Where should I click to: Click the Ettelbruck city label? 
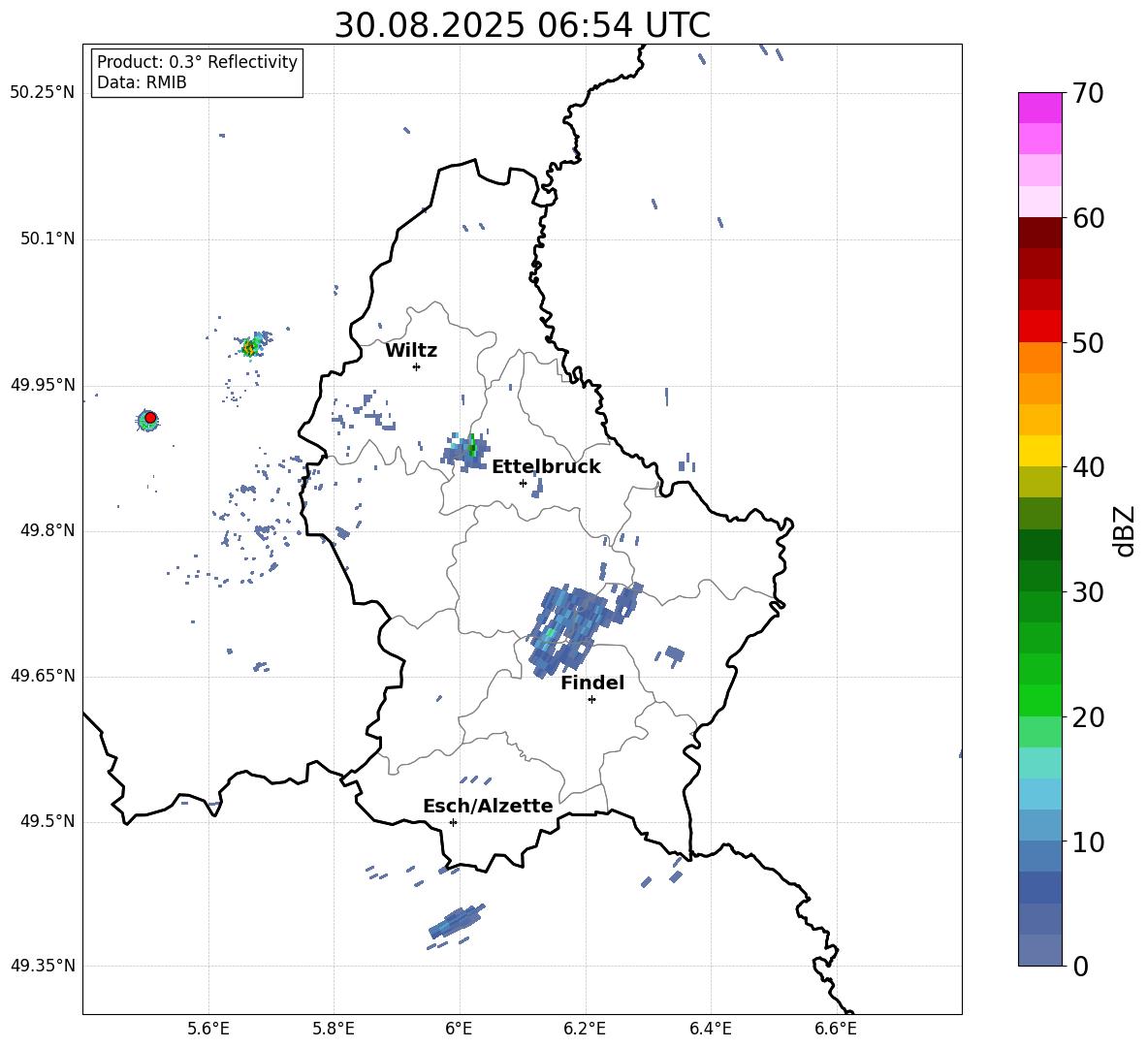click(546, 467)
